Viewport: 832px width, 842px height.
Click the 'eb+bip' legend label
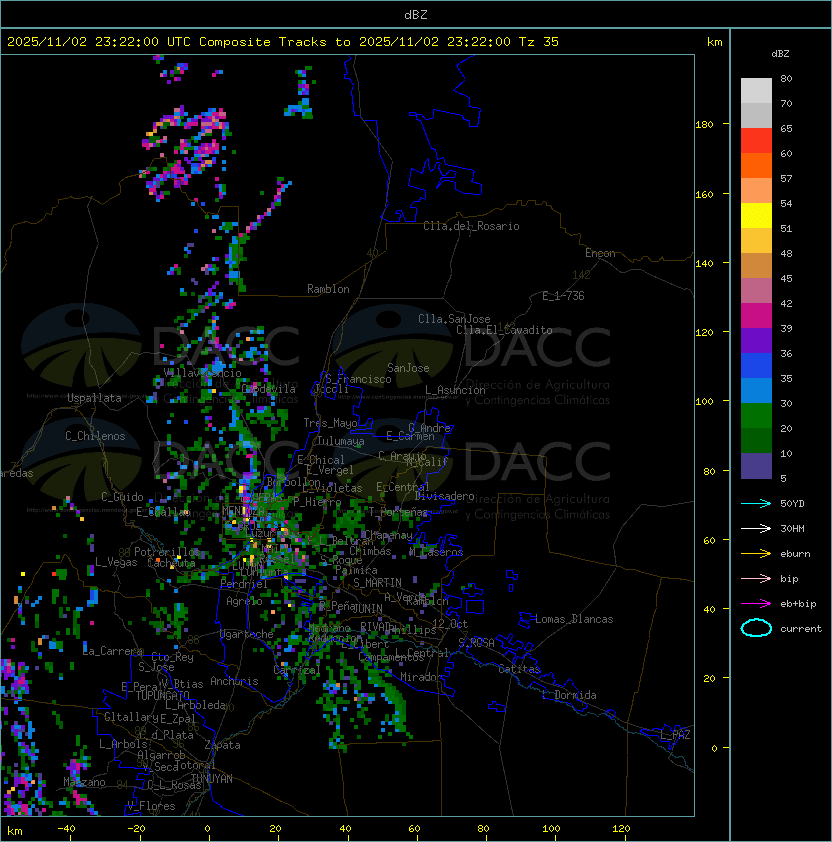(x=798, y=604)
